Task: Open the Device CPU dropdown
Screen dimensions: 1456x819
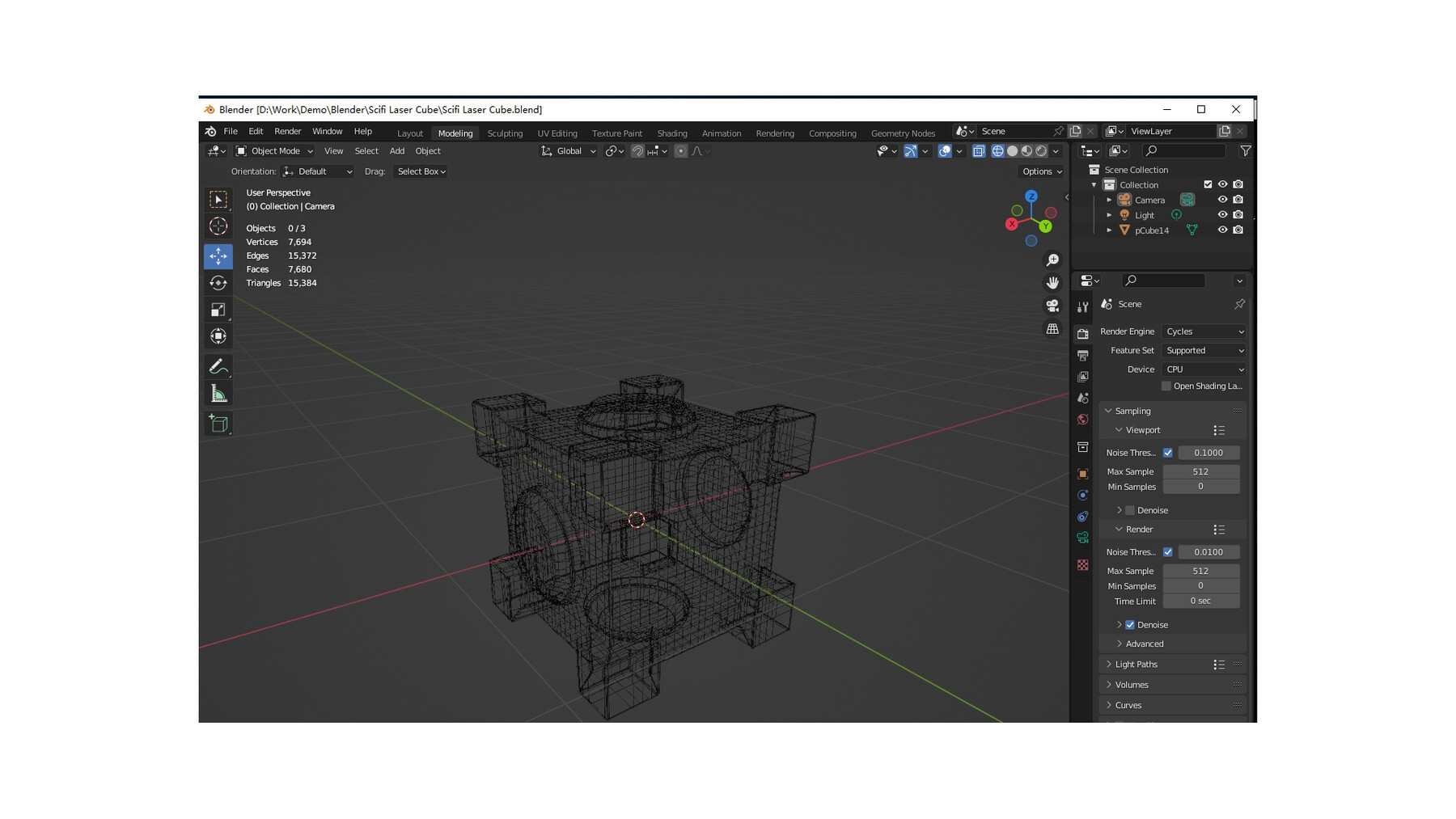Action: pos(1204,369)
